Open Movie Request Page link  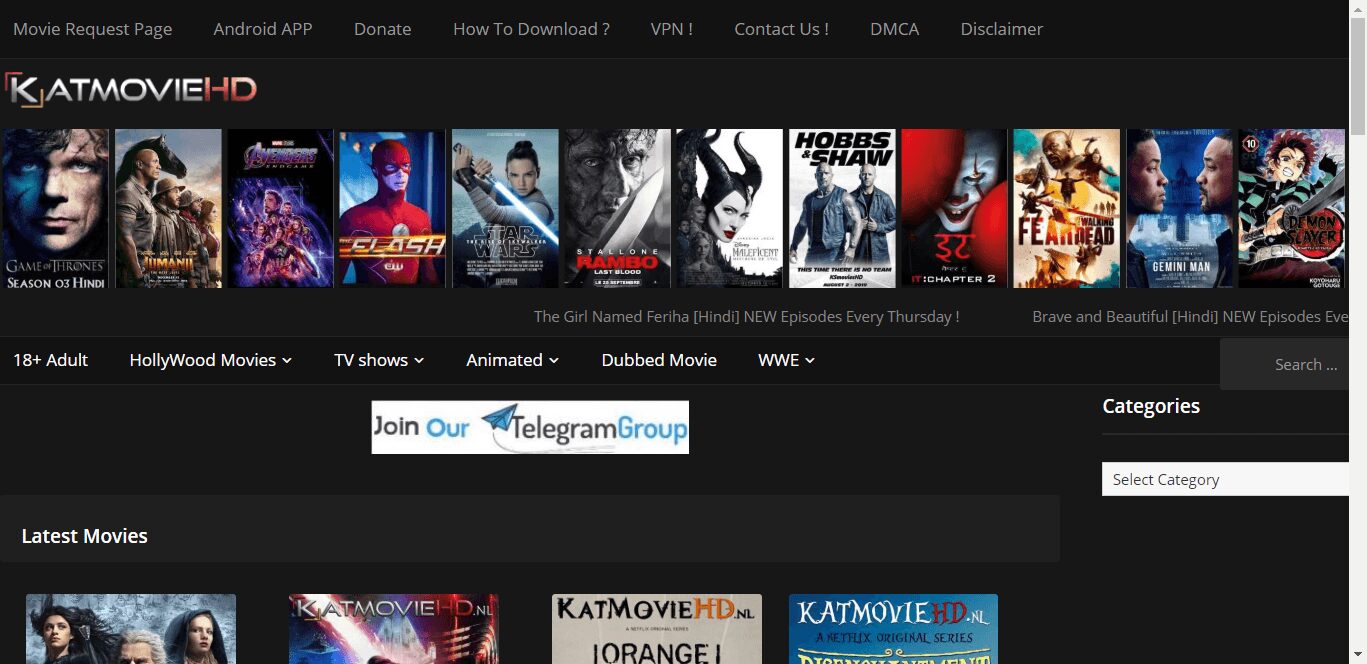coord(92,29)
